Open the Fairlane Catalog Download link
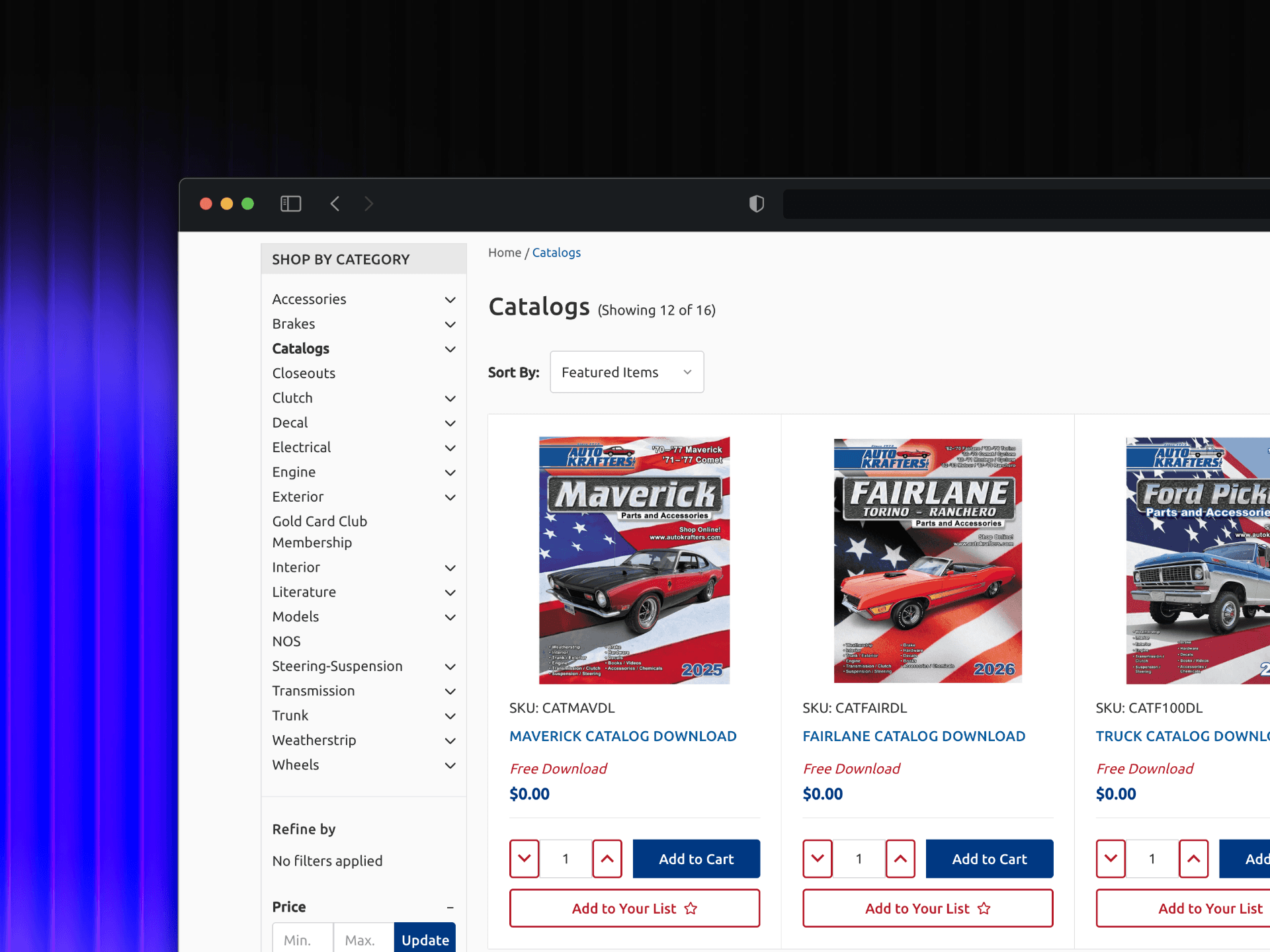This screenshot has height=952, width=1270. click(913, 736)
